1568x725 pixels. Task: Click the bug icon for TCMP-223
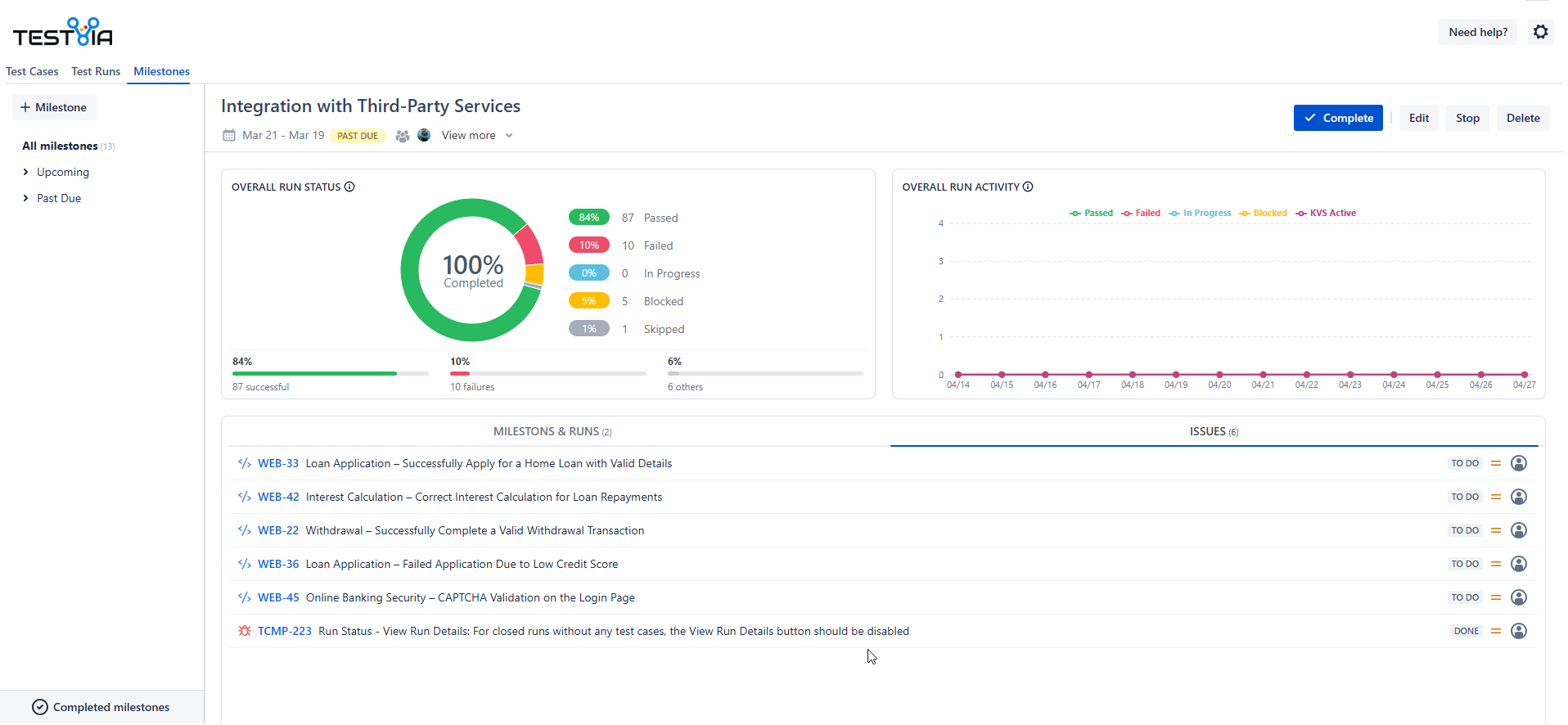(x=244, y=631)
